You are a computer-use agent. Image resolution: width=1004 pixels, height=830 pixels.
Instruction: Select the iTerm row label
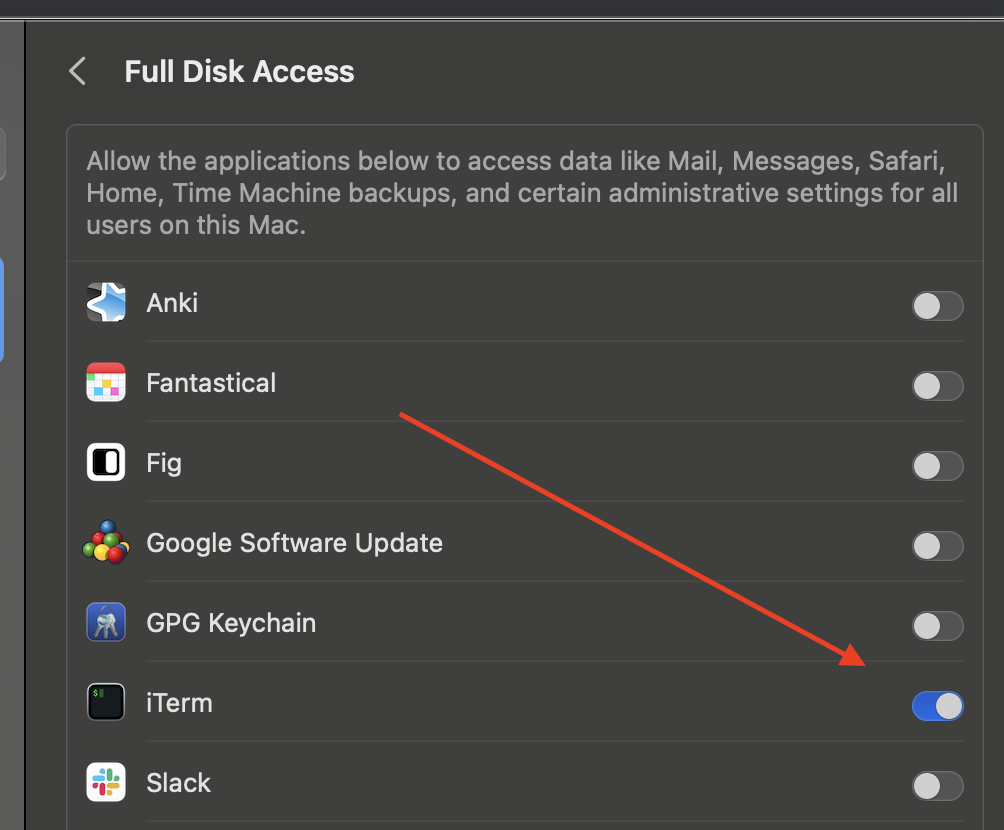pos(179,703)
